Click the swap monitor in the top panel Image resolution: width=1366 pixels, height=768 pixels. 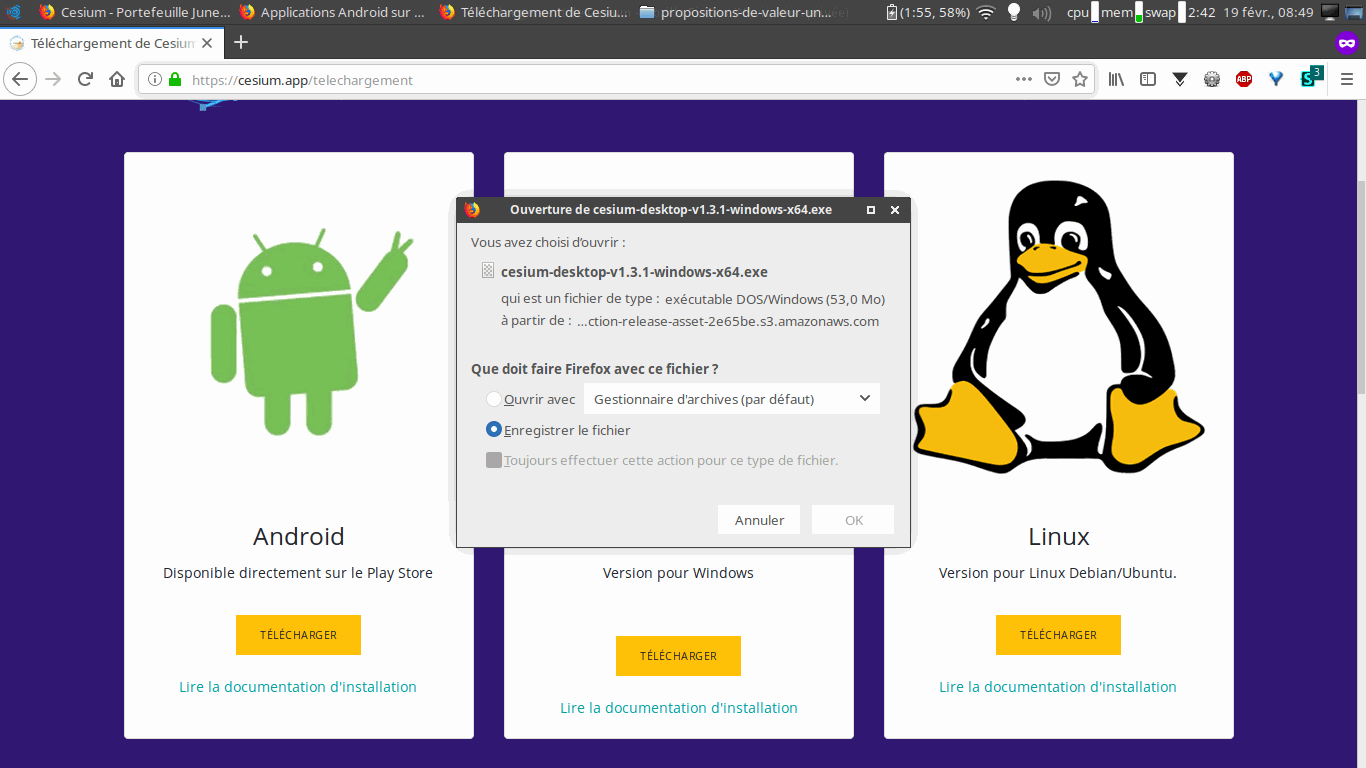[x=1165, y=12]
